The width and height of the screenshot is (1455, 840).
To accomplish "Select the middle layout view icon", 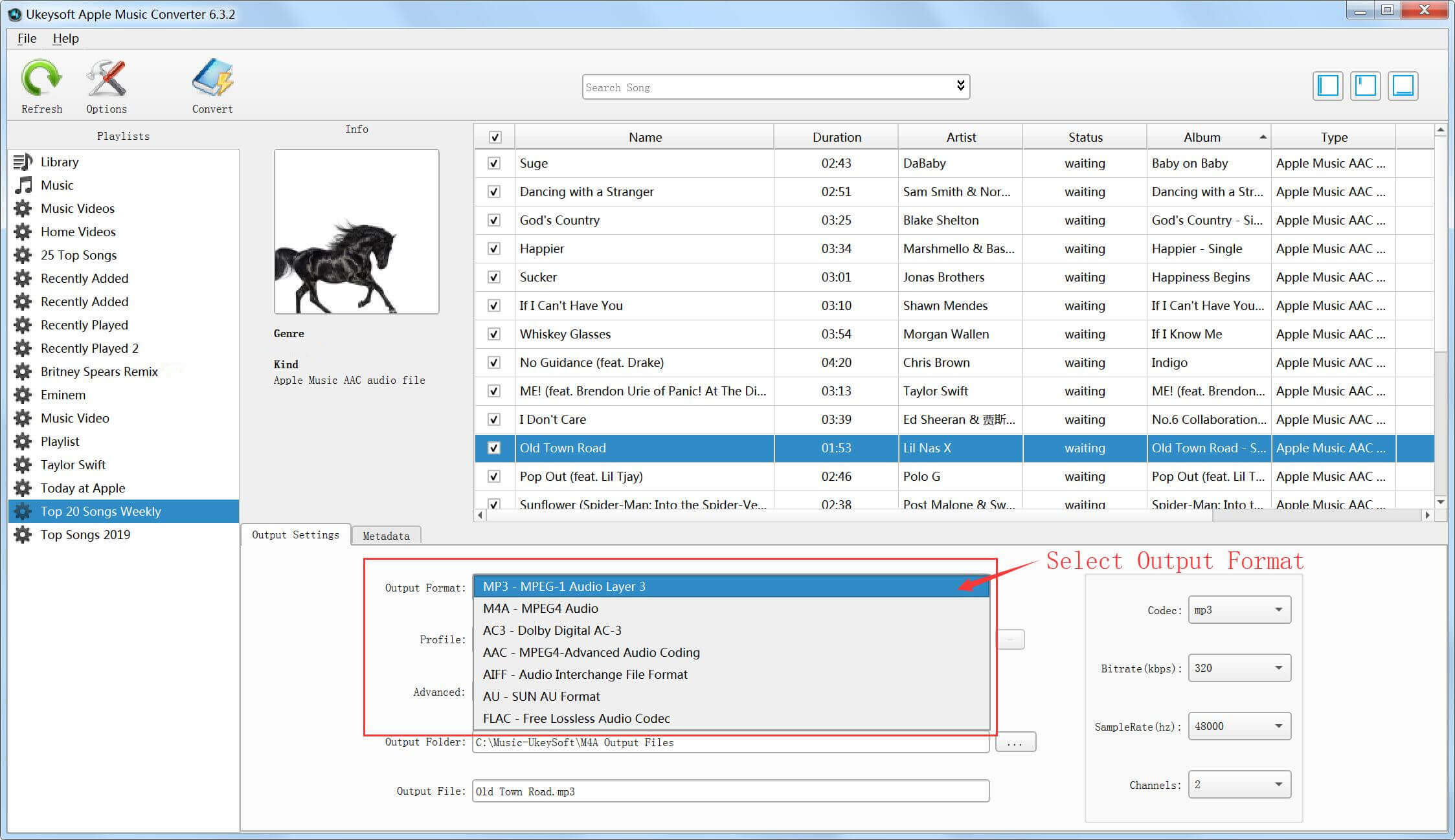I will (1365, 86).
